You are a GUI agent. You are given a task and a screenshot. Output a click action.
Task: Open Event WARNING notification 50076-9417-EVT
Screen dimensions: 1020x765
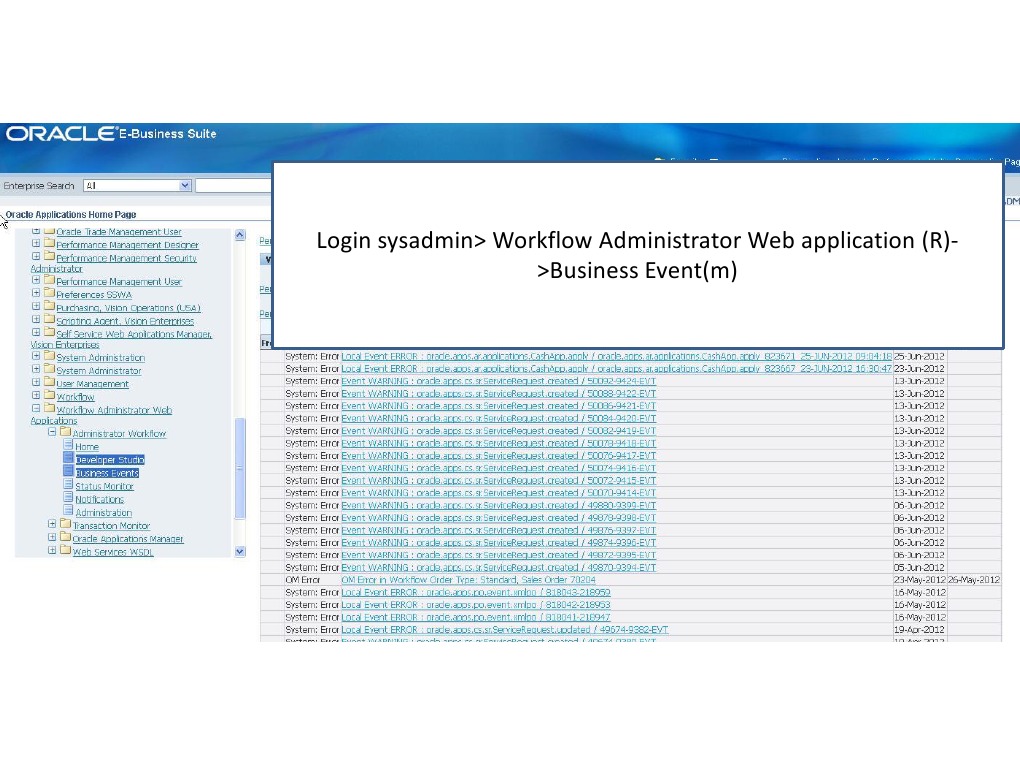tap(498, 455)
